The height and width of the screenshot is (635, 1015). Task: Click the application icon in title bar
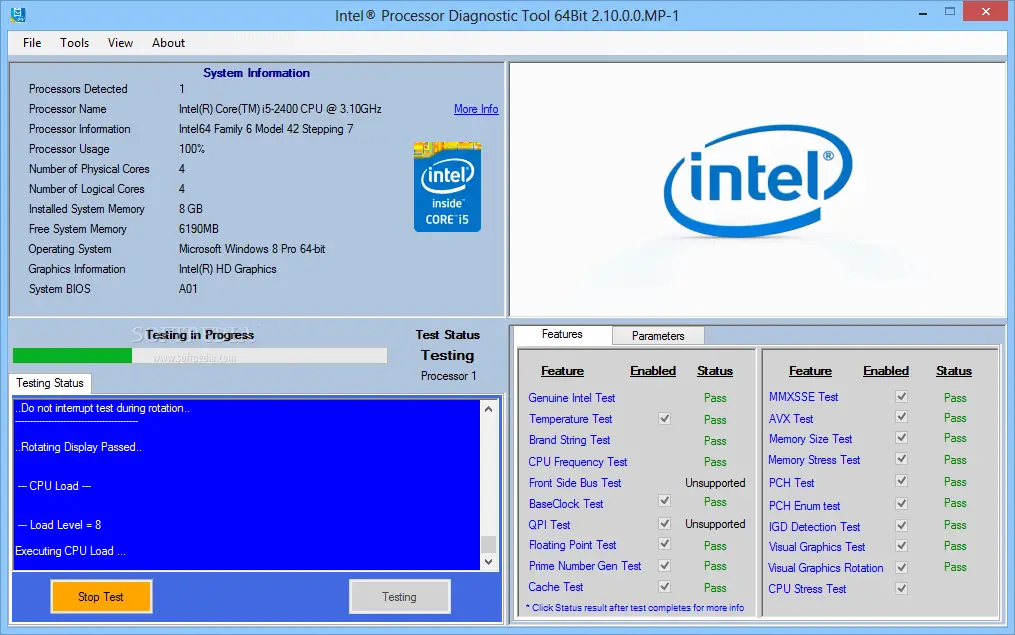point(17,14)
